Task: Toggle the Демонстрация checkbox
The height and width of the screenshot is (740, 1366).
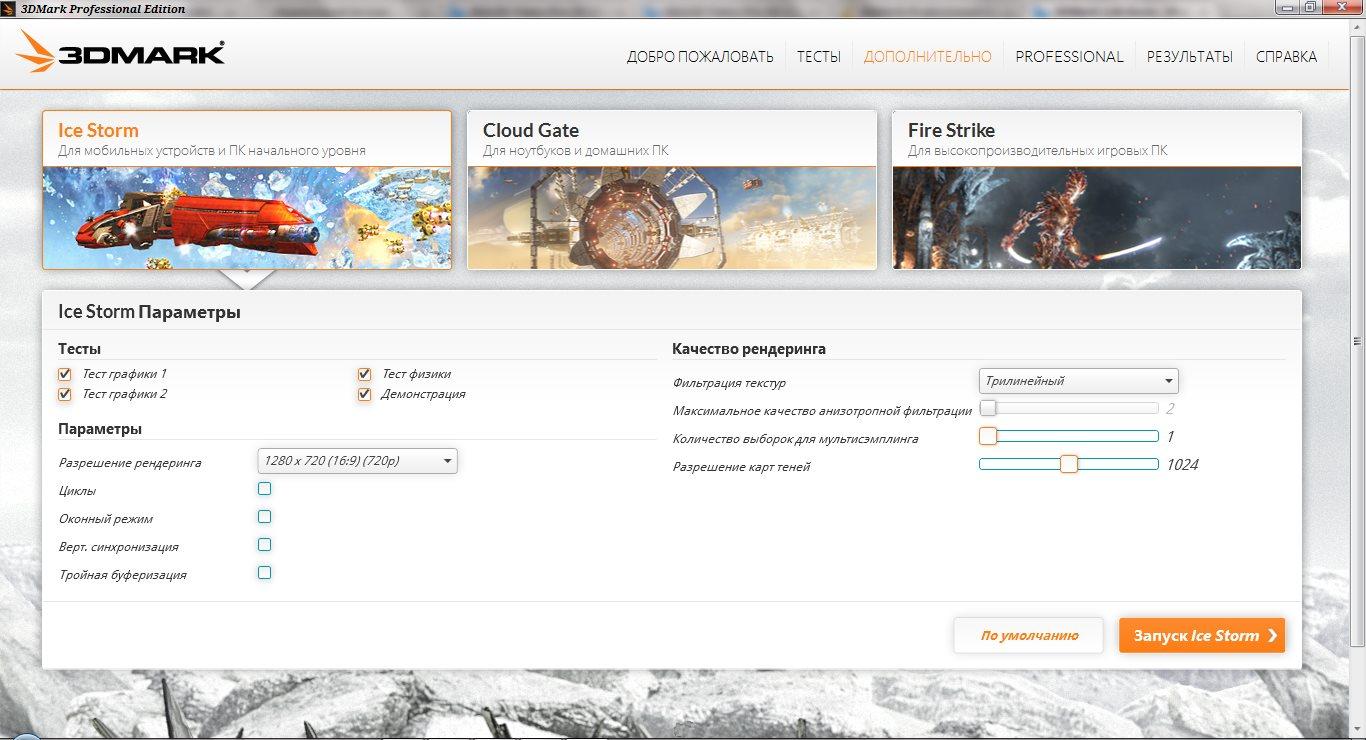Action: (x=365, y=394)
